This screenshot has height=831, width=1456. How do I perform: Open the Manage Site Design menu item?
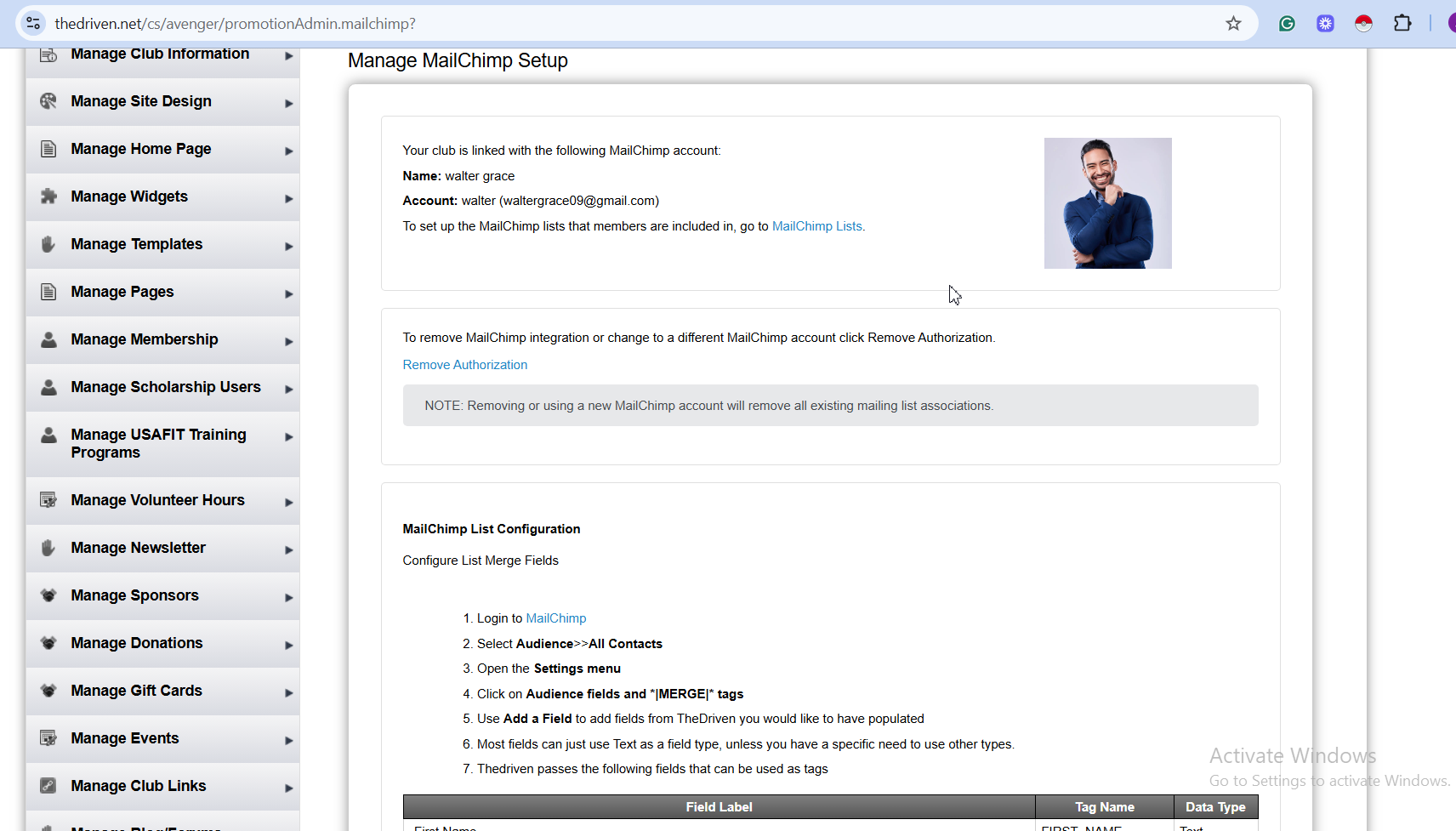click(162, 101)
